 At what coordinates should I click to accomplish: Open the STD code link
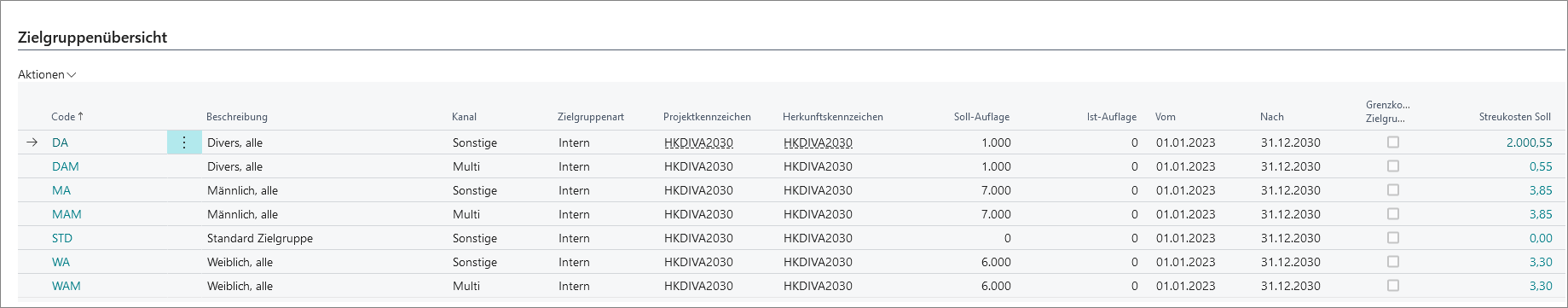62,238
